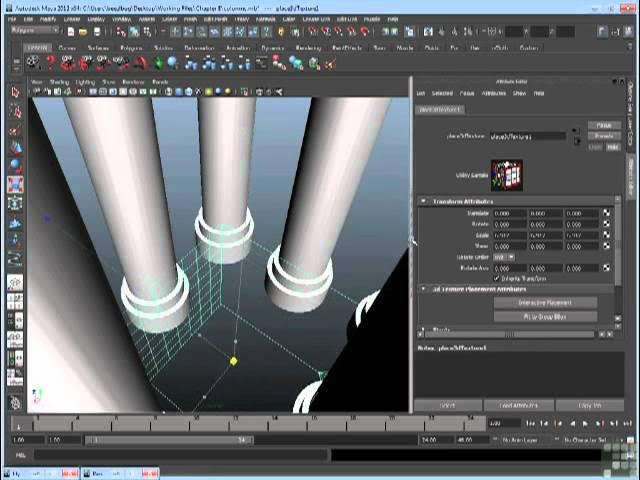
Task: Pick the Rotate tool in toolbox
Action: tap(16, 166)
